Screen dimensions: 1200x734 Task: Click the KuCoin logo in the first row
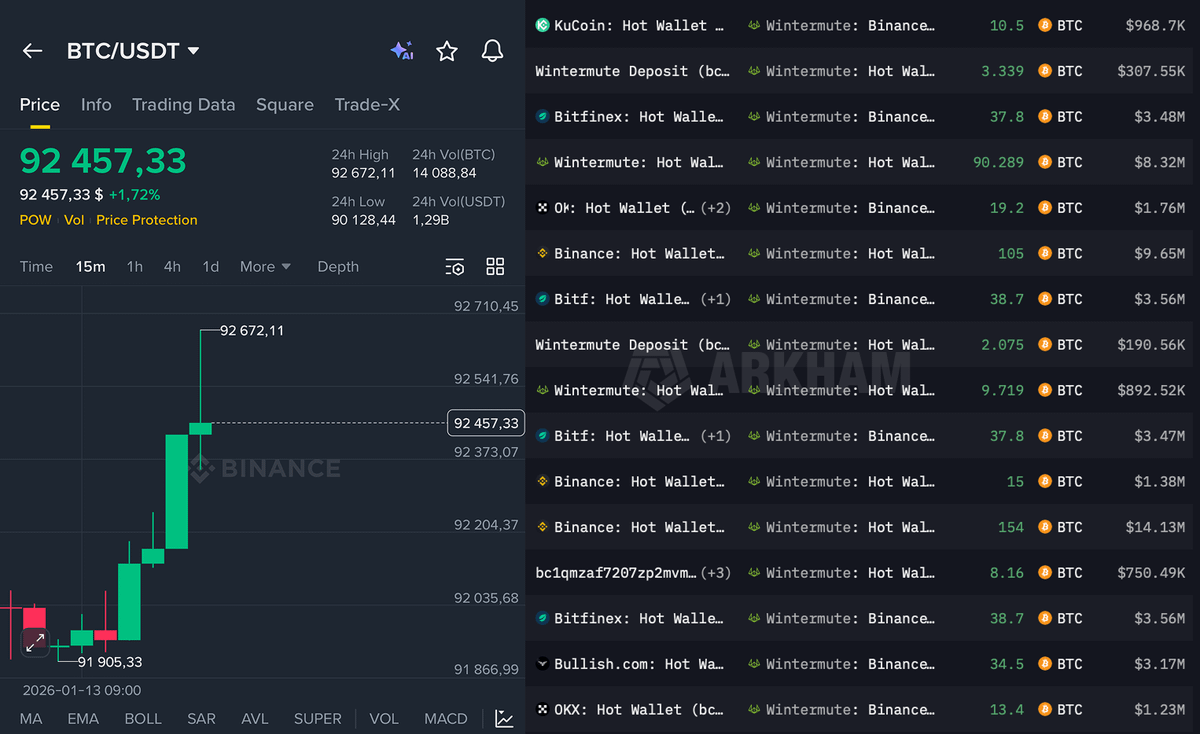click(543, 25)
